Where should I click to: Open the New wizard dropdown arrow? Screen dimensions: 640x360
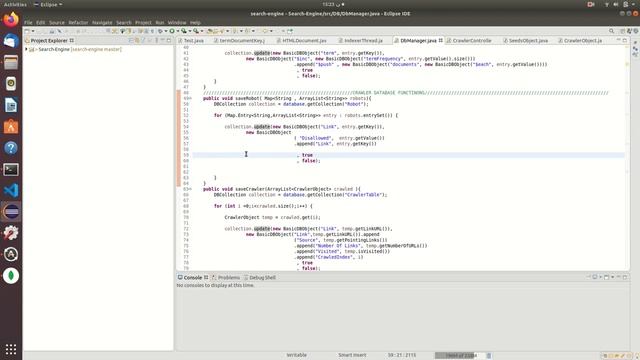(x=33, y=31)
